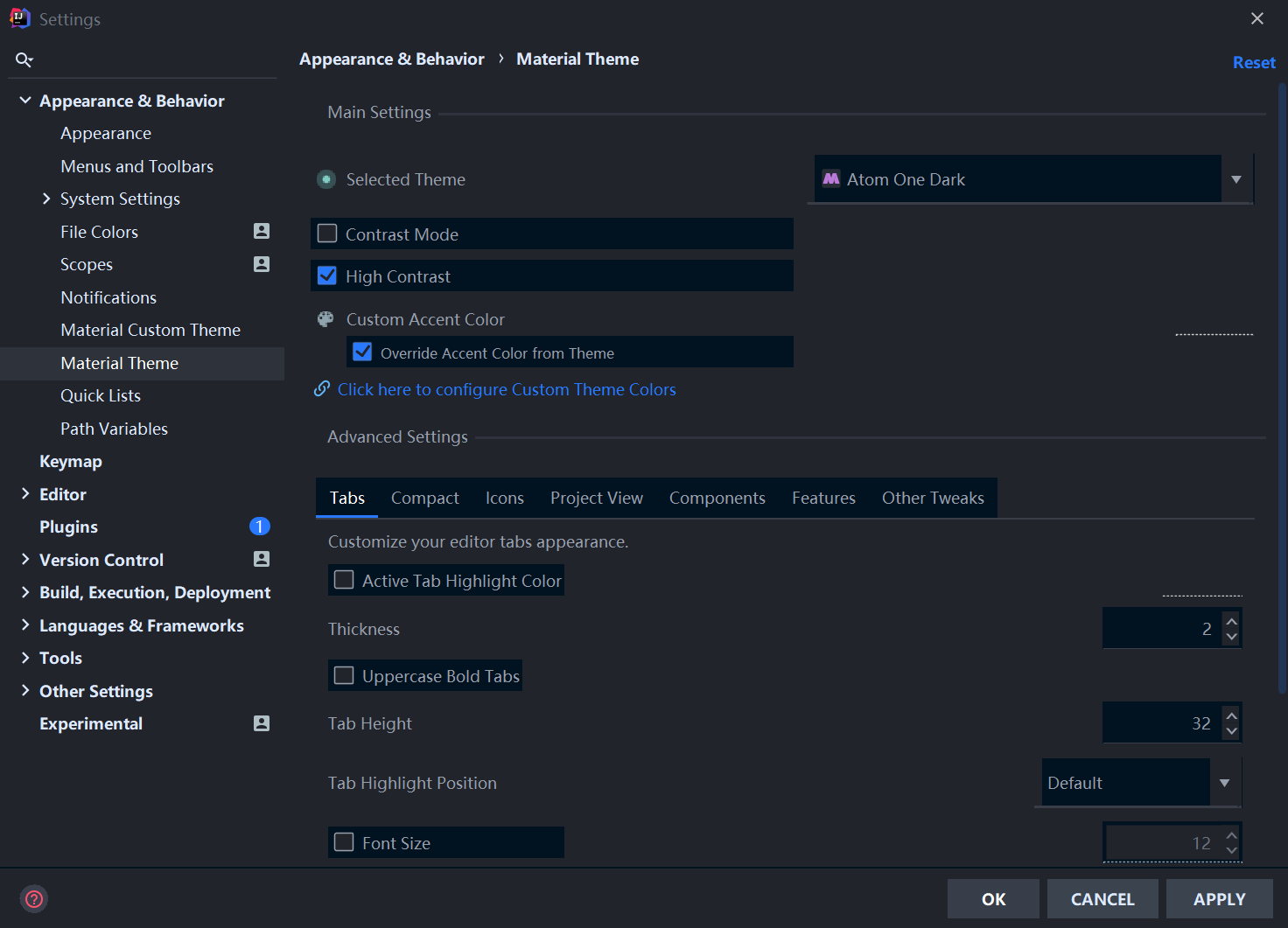The image size is (1288, 928).
Task: Uncheck the High Contrast checkbox
Action: [327, 276]
